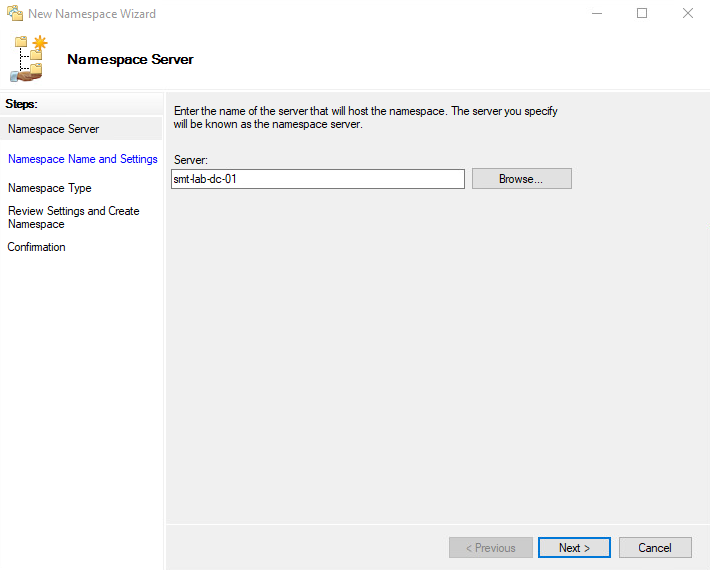
Task: Minimize the New Namespace Wizard window
Action: pos(596,14)
